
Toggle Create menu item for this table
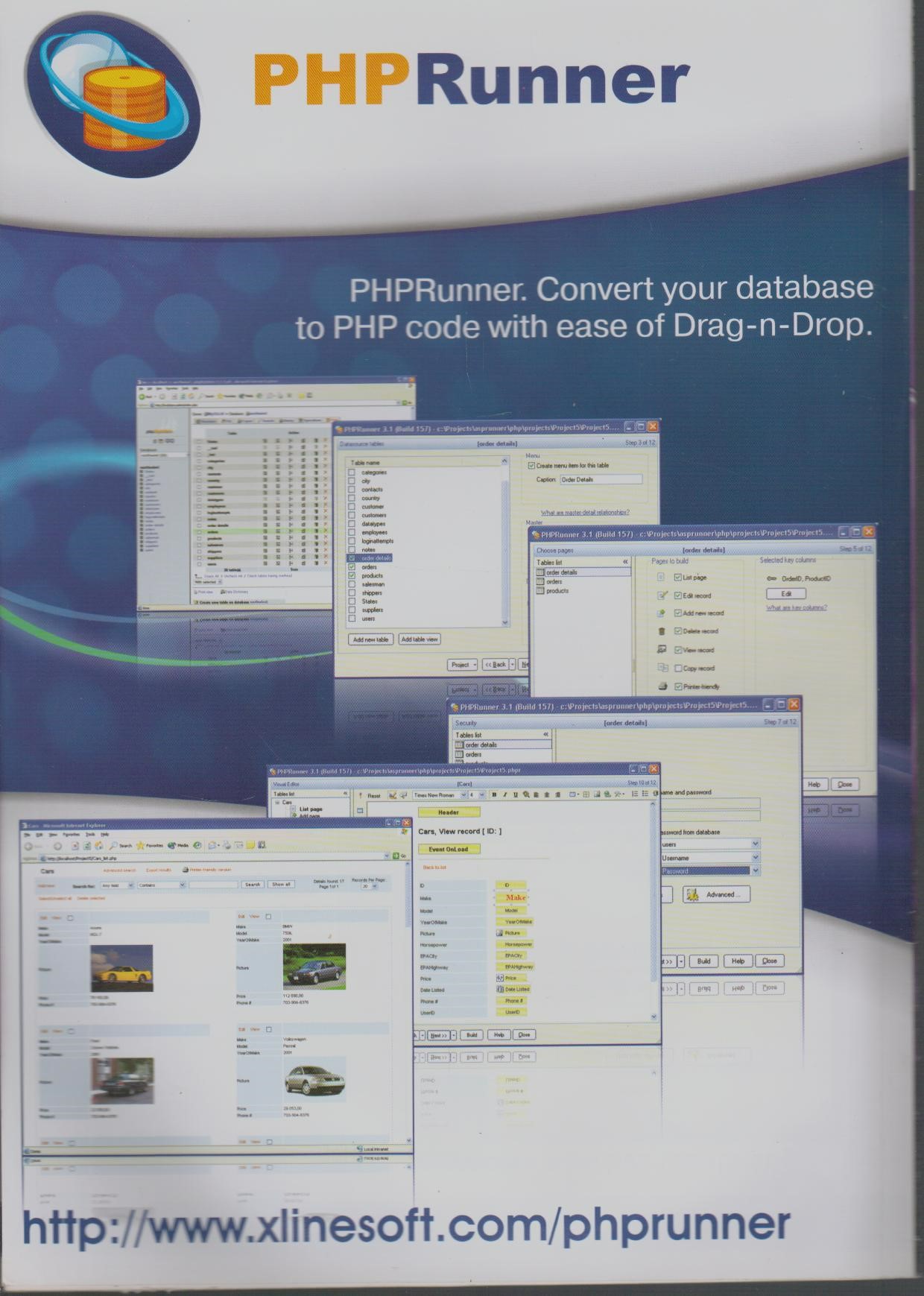click(x=531, y=466)
